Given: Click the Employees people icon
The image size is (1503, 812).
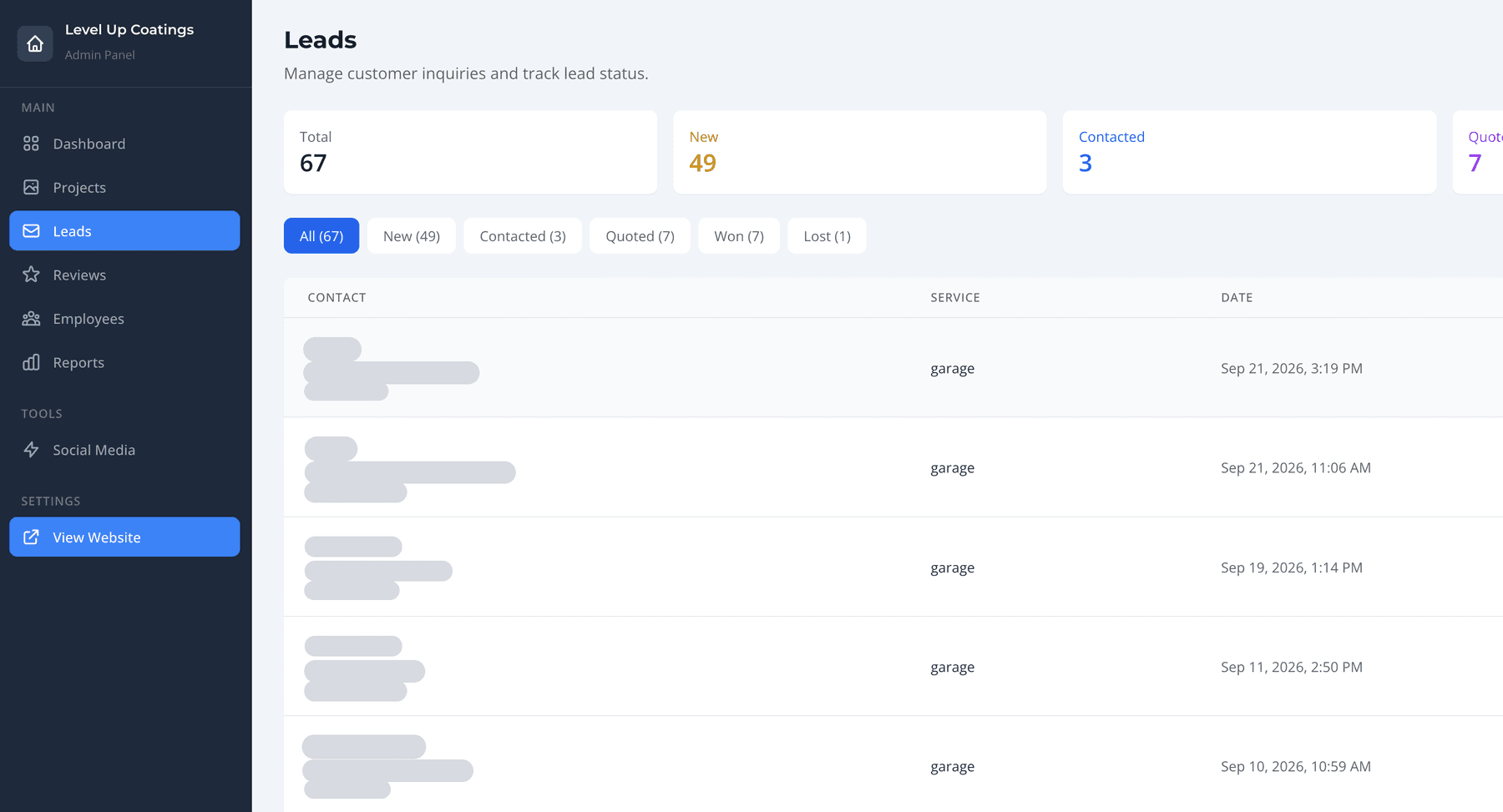Looking at the screenshot, I should point(31,319).
